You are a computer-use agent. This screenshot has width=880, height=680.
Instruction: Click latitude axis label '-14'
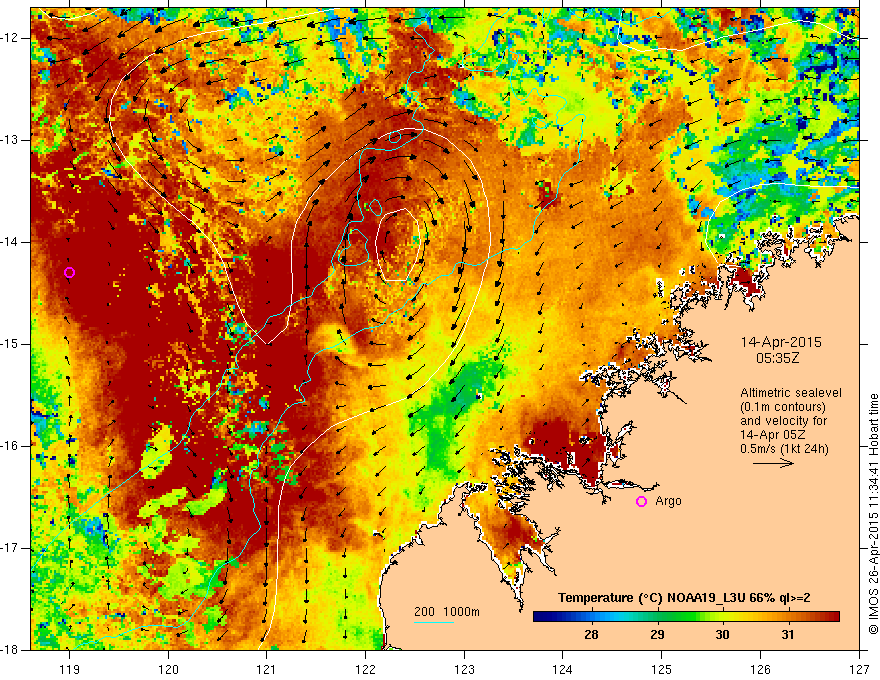(11, 242)
